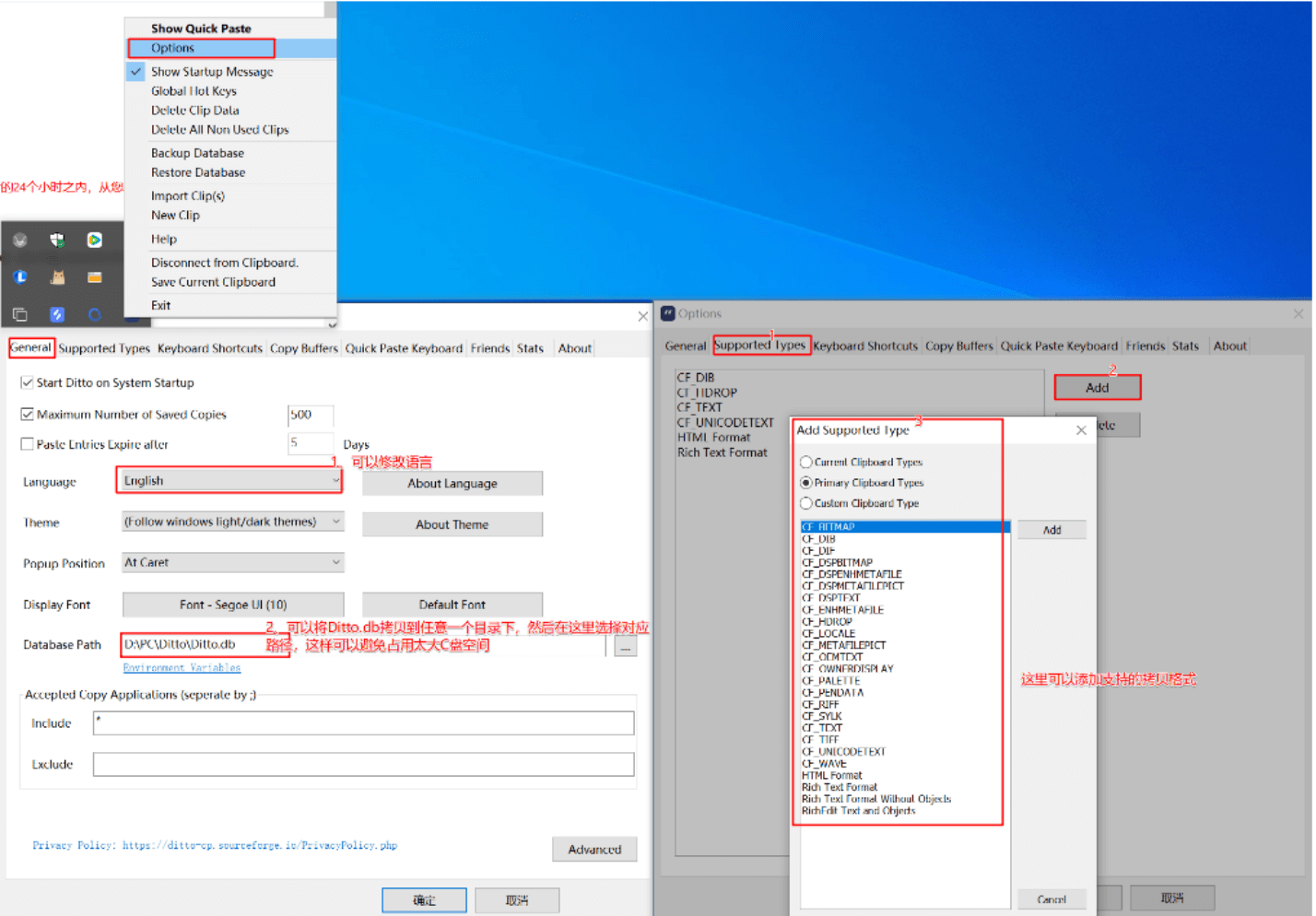Open Quick Paste Keyboard tab in left window
This screenshot has height=916, width=1316.
[x=404, y=348]
